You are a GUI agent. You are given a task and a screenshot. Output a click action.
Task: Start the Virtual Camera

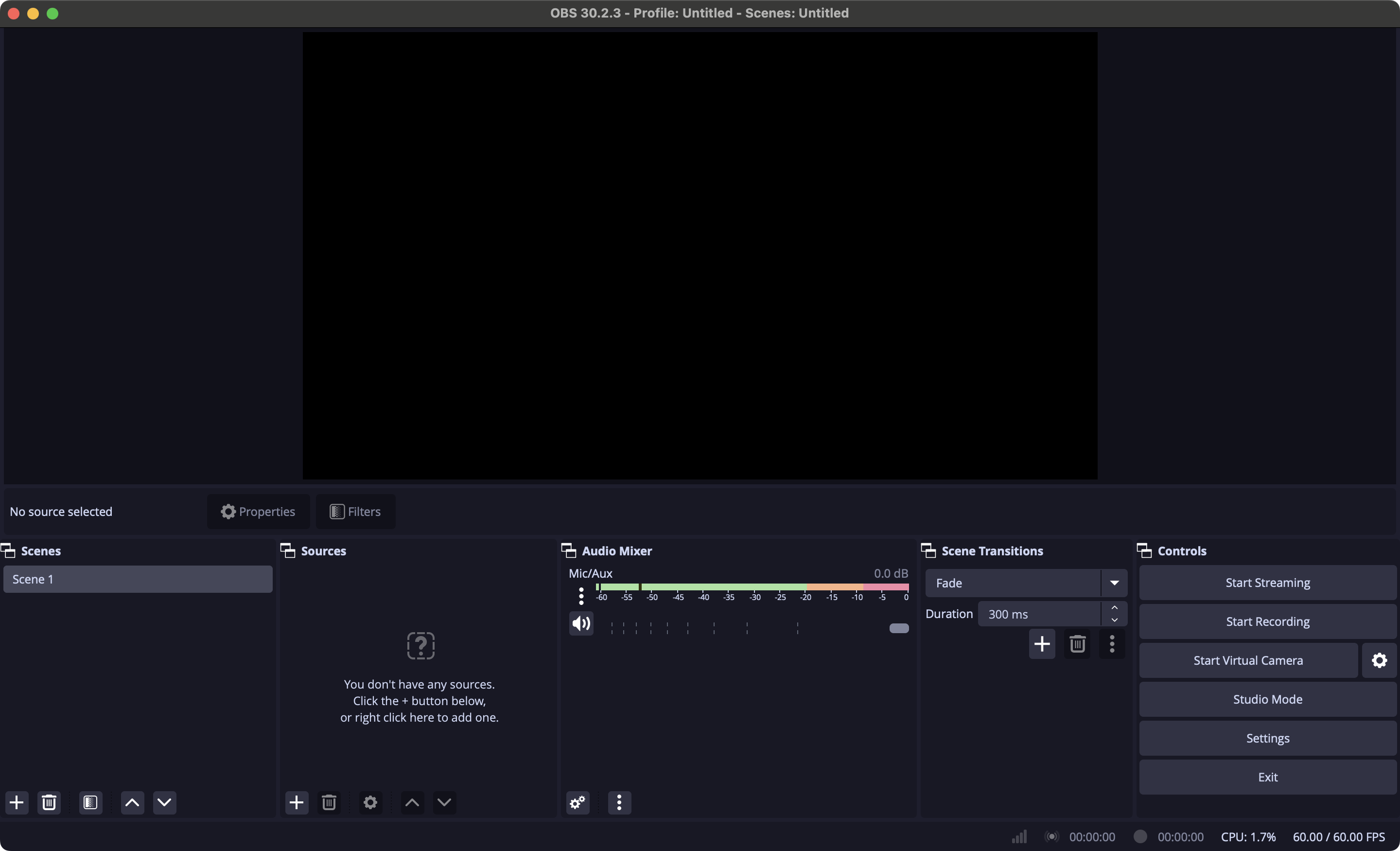coord(1248,660)
